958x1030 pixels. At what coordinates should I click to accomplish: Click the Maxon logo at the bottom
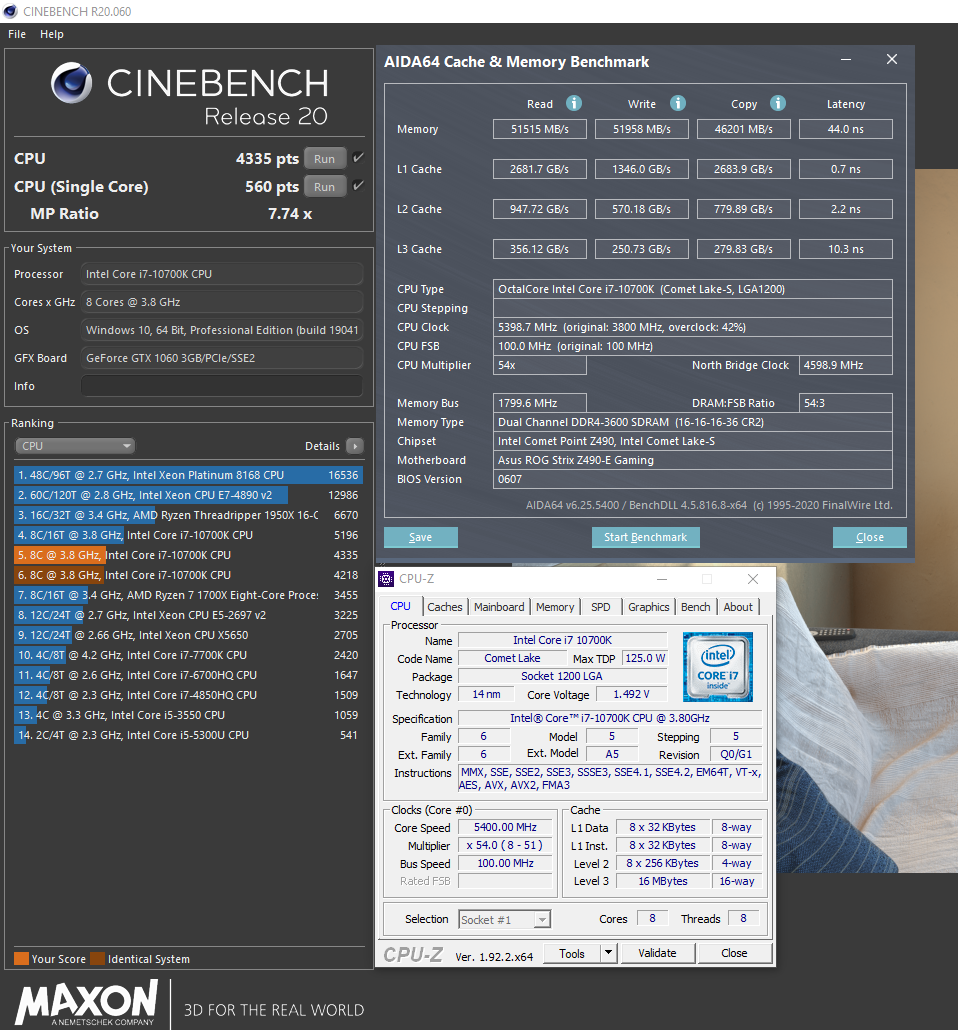(87, 1002)
